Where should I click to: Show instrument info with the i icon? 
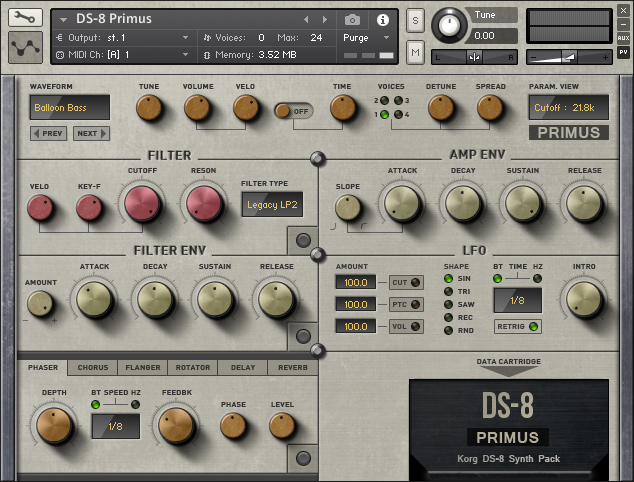pos(383,20)
